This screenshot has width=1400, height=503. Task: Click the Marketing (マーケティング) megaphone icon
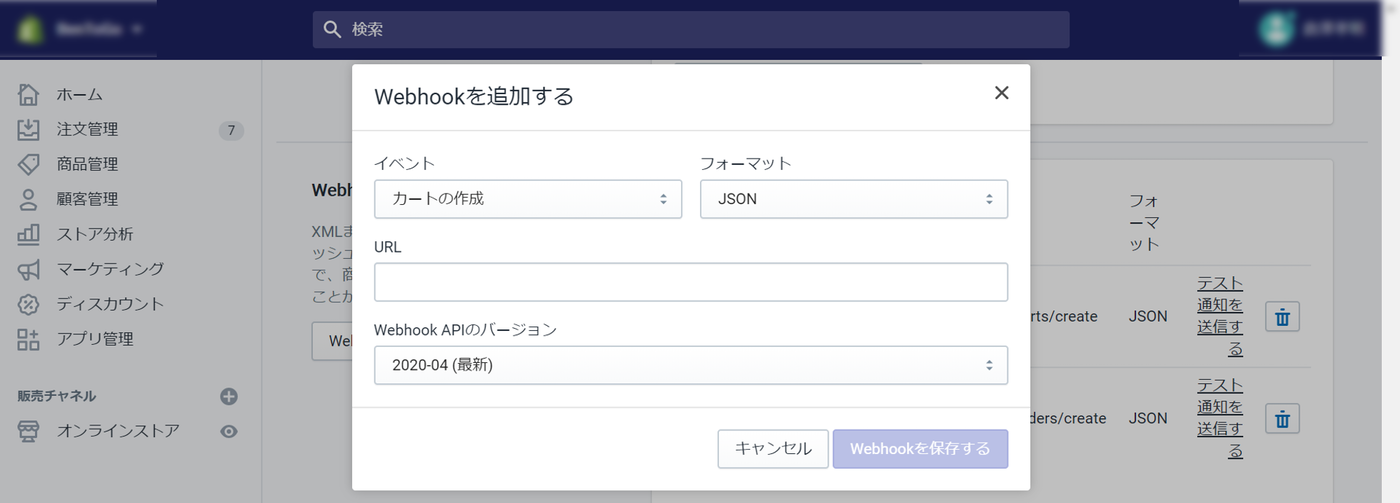(x=28, y=269)
